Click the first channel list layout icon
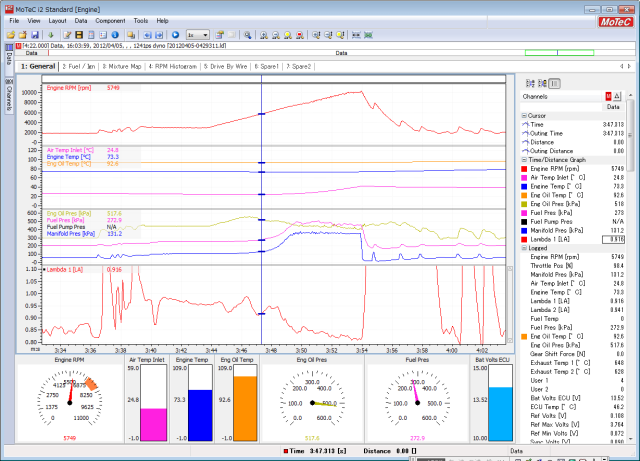Screen dimensions: 640x461 pyautogui.click(x=530, y=83)
